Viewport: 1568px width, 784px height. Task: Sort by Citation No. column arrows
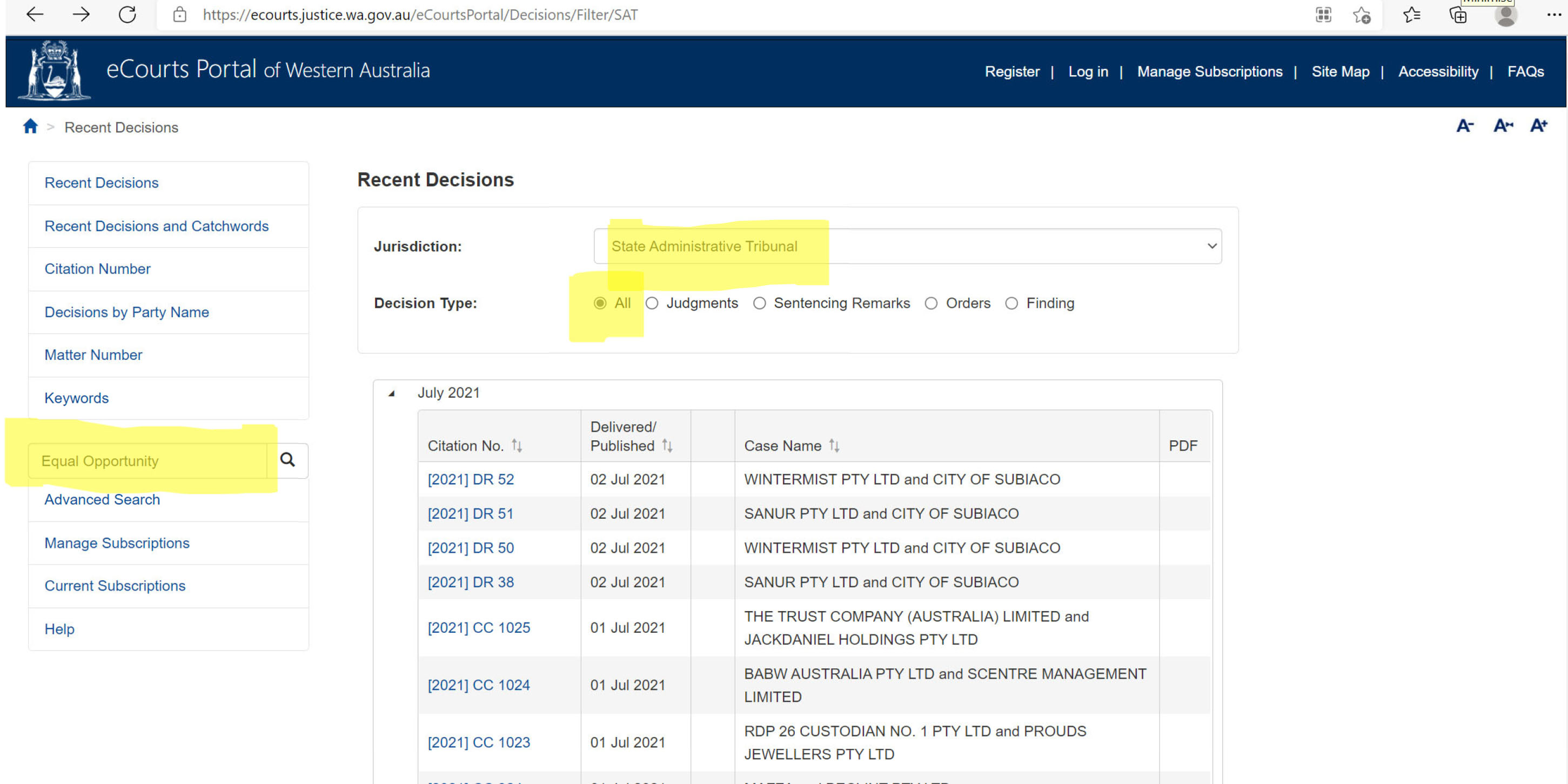[517, 446]
